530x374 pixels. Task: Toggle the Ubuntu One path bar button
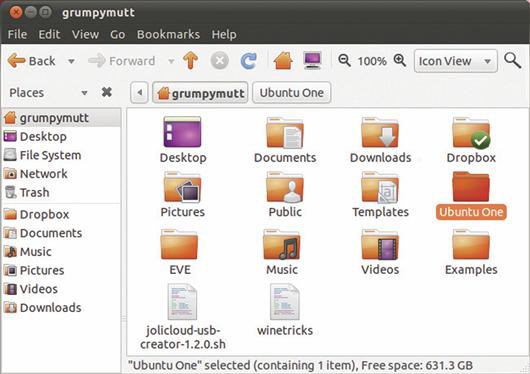[x=291, y=92]
